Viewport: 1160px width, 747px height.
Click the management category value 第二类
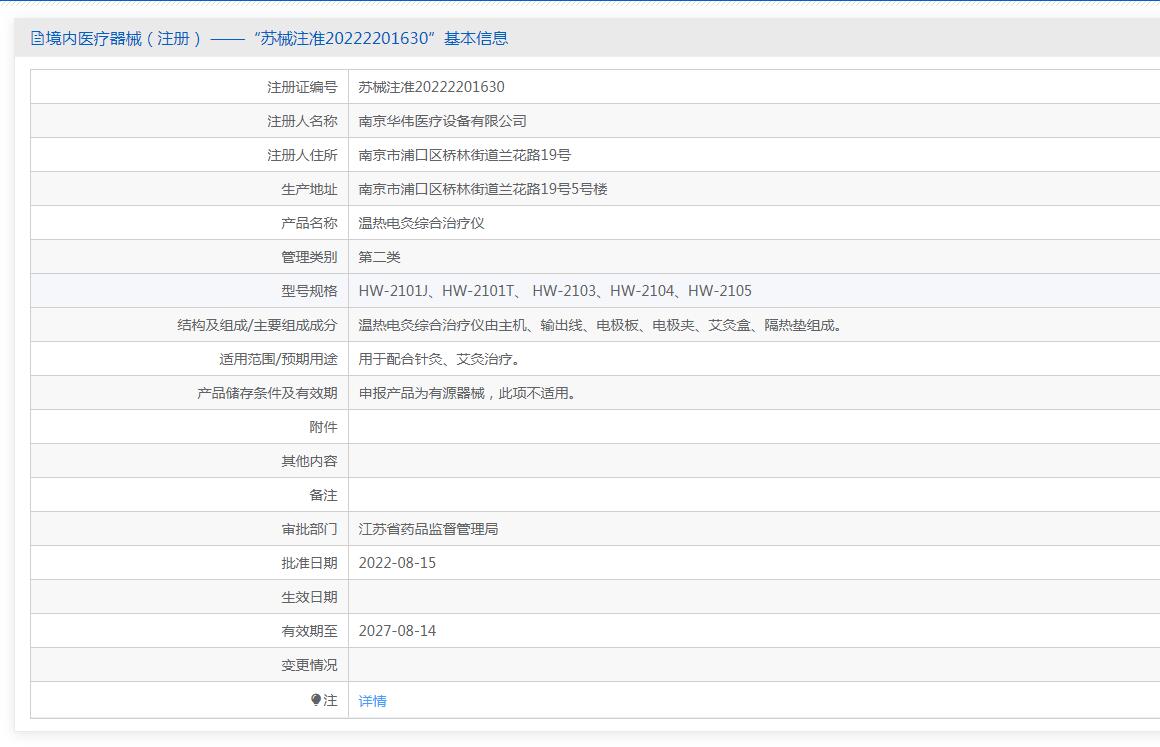click(379, 257)
